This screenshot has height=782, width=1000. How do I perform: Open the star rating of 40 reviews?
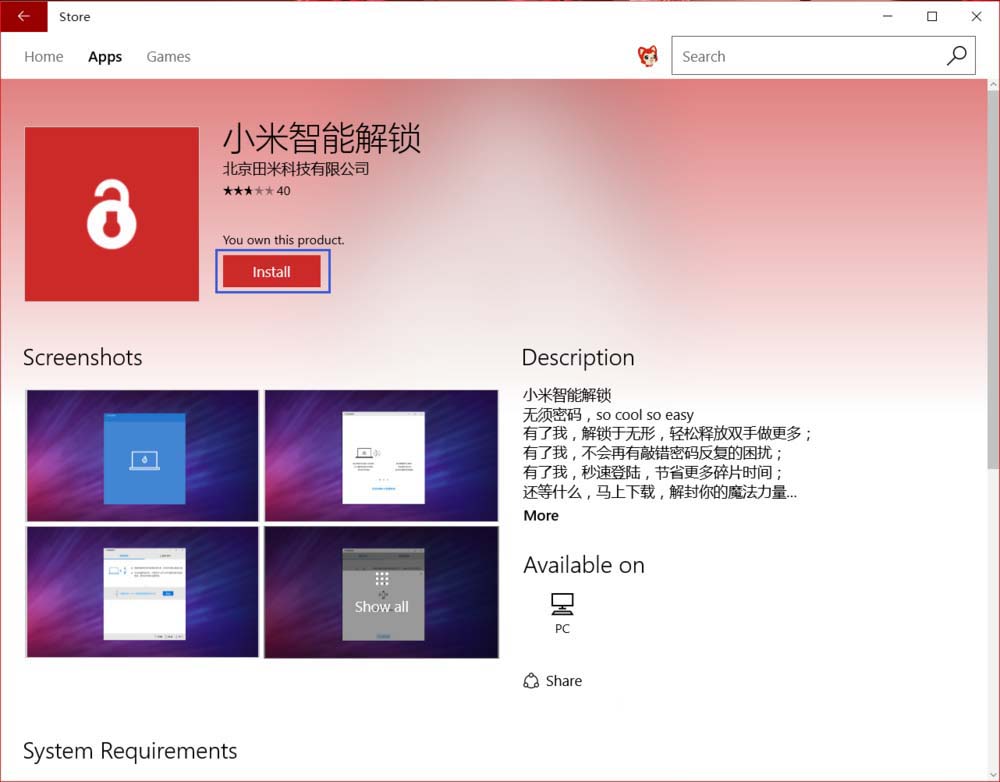(256, 191)
